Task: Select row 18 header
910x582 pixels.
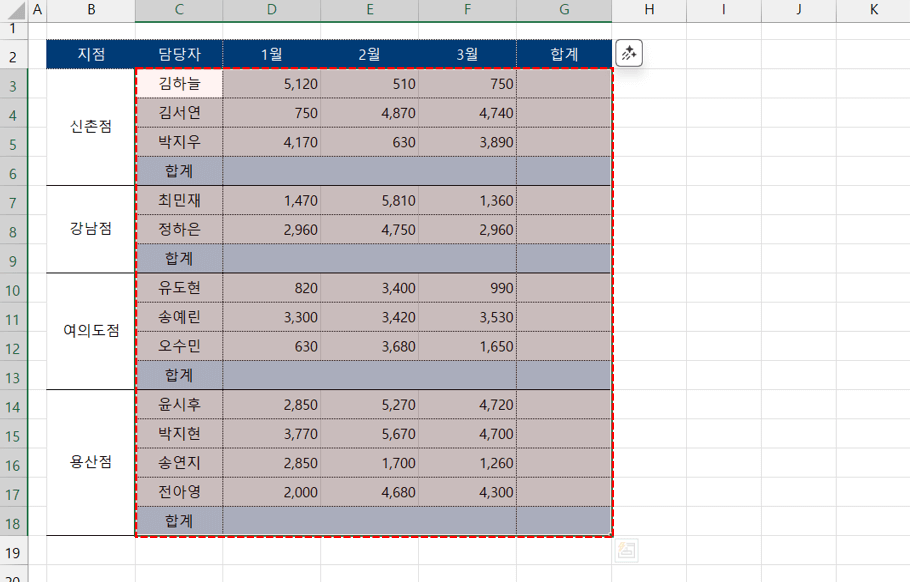Action: pos(14,521)
